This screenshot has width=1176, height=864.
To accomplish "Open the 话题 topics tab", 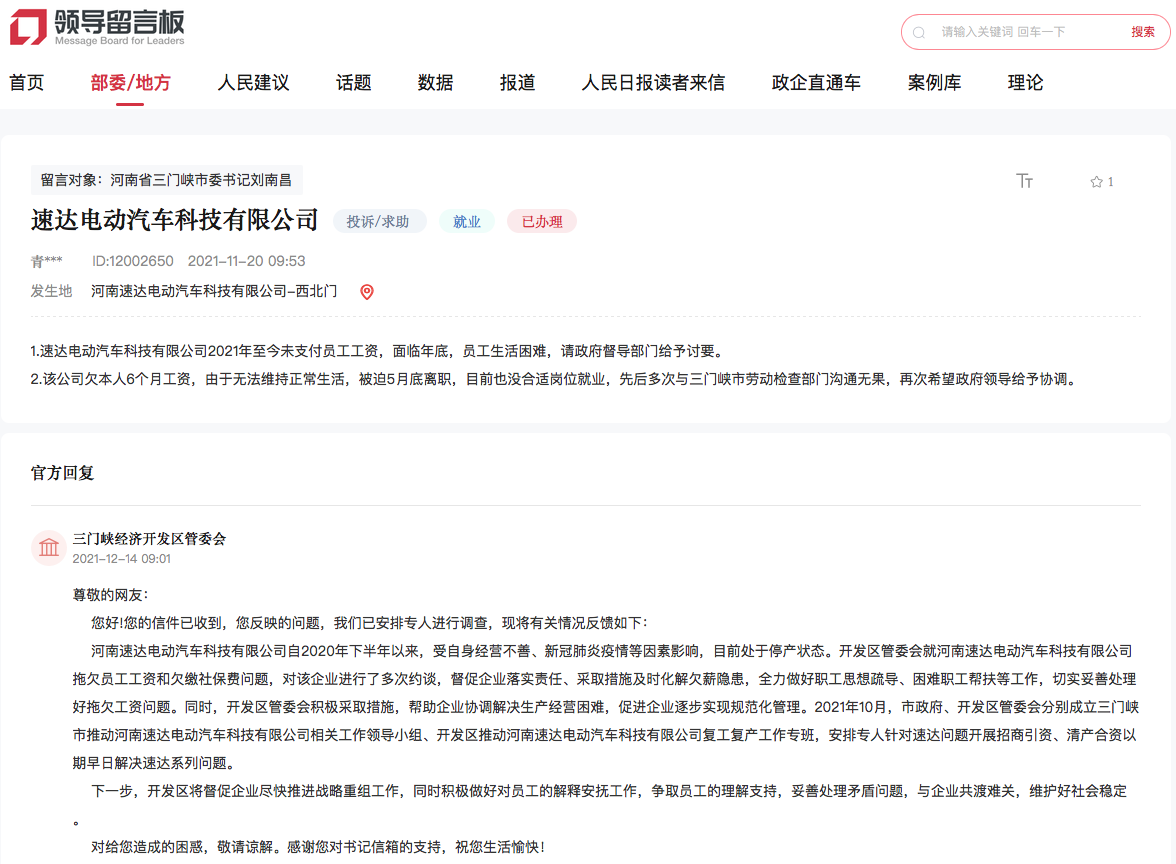I will tap(353, 83).
